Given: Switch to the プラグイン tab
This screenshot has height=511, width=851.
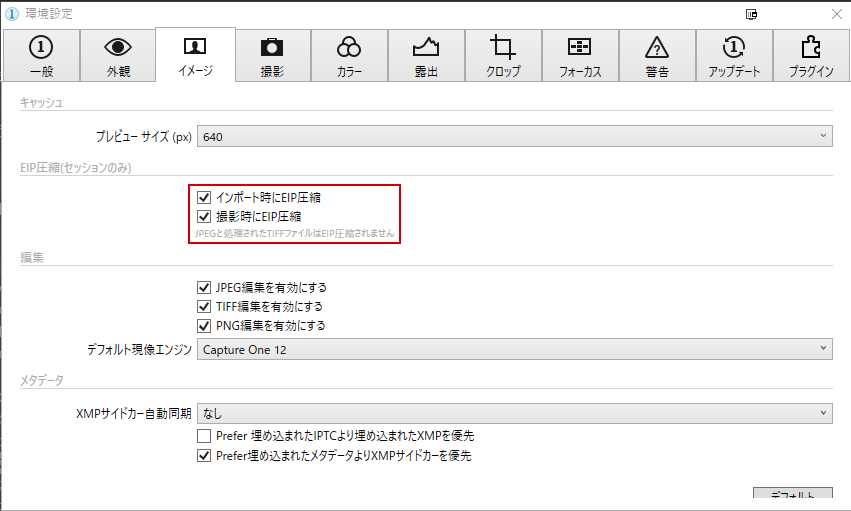Looking at the screenshot, I should [811, 55].
